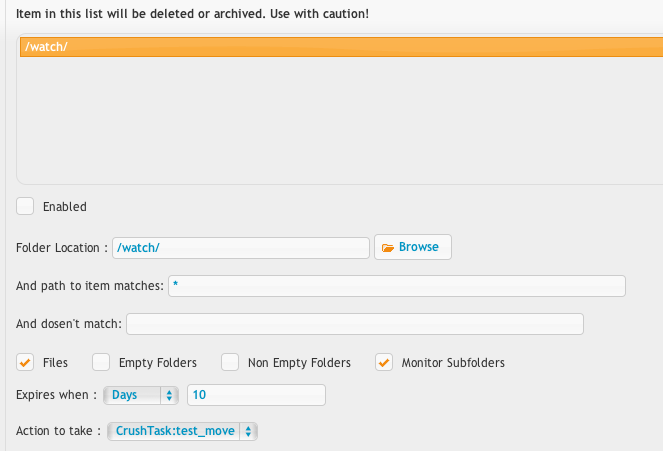Click the Non Empty Folders label text
Viewport: 663px width, 451px height.
tap(299, 363)
